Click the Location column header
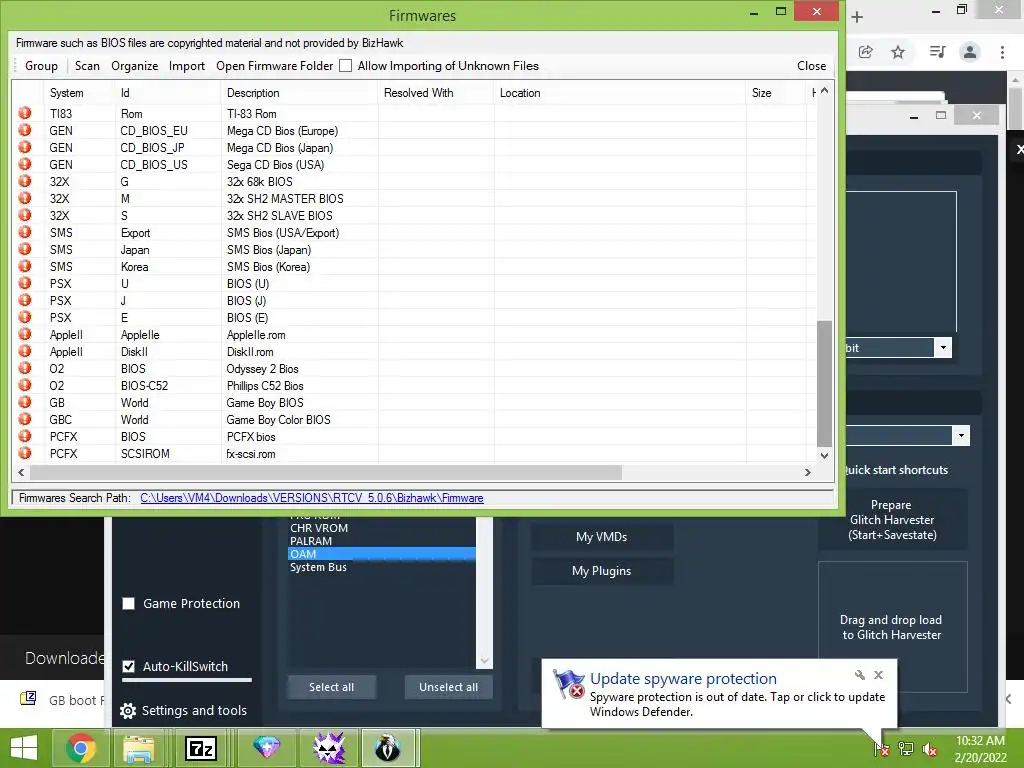 [620, 93]
